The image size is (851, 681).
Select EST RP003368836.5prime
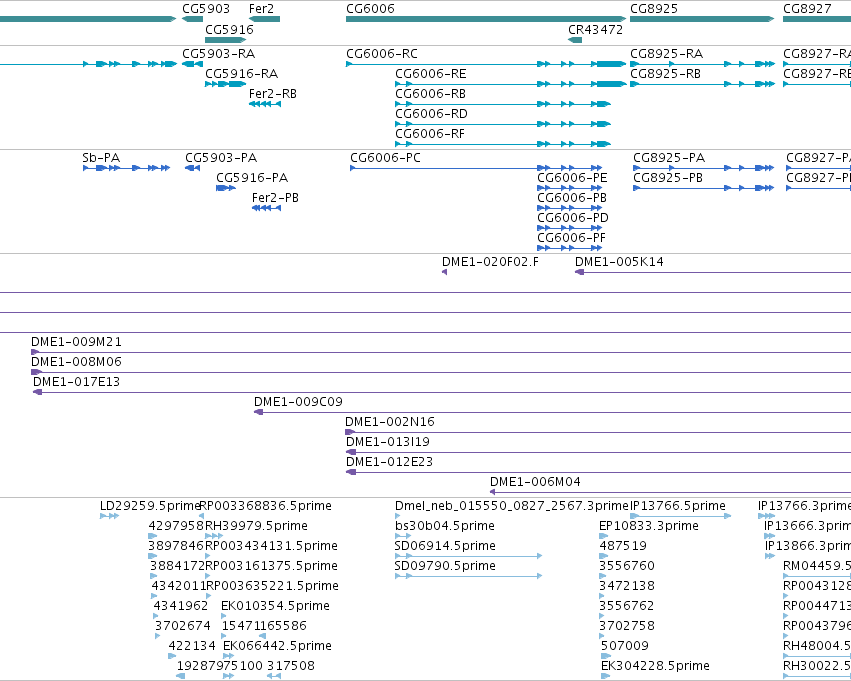tap(201, 517)
